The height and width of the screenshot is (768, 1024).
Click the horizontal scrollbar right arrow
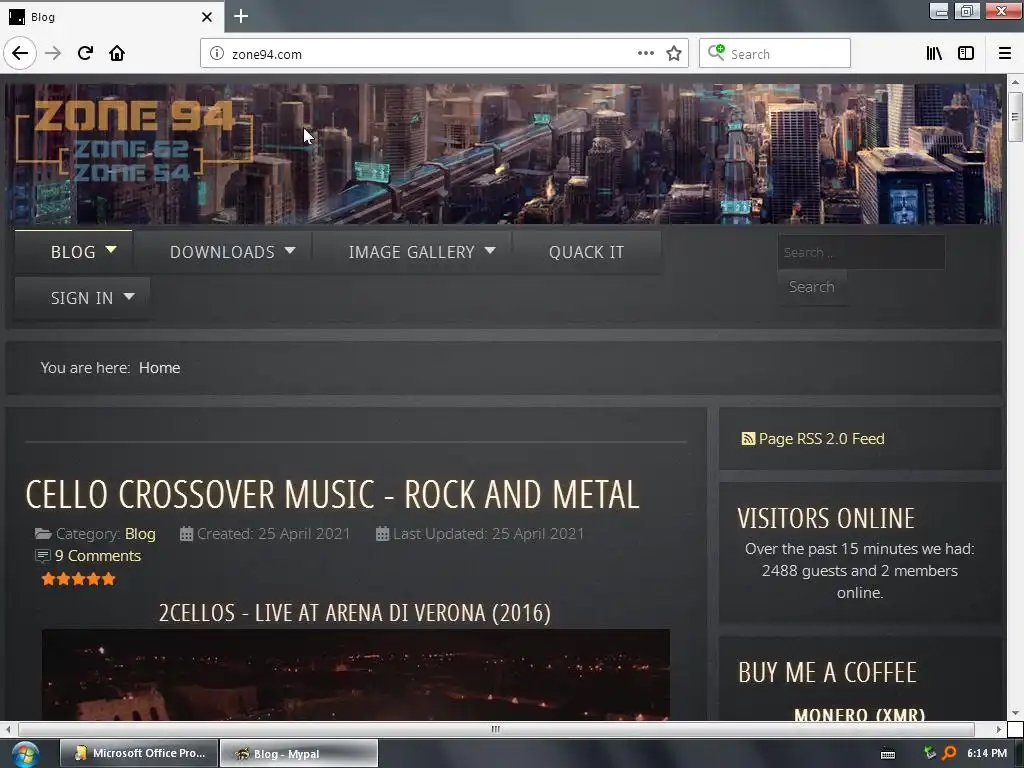point(999,729)
